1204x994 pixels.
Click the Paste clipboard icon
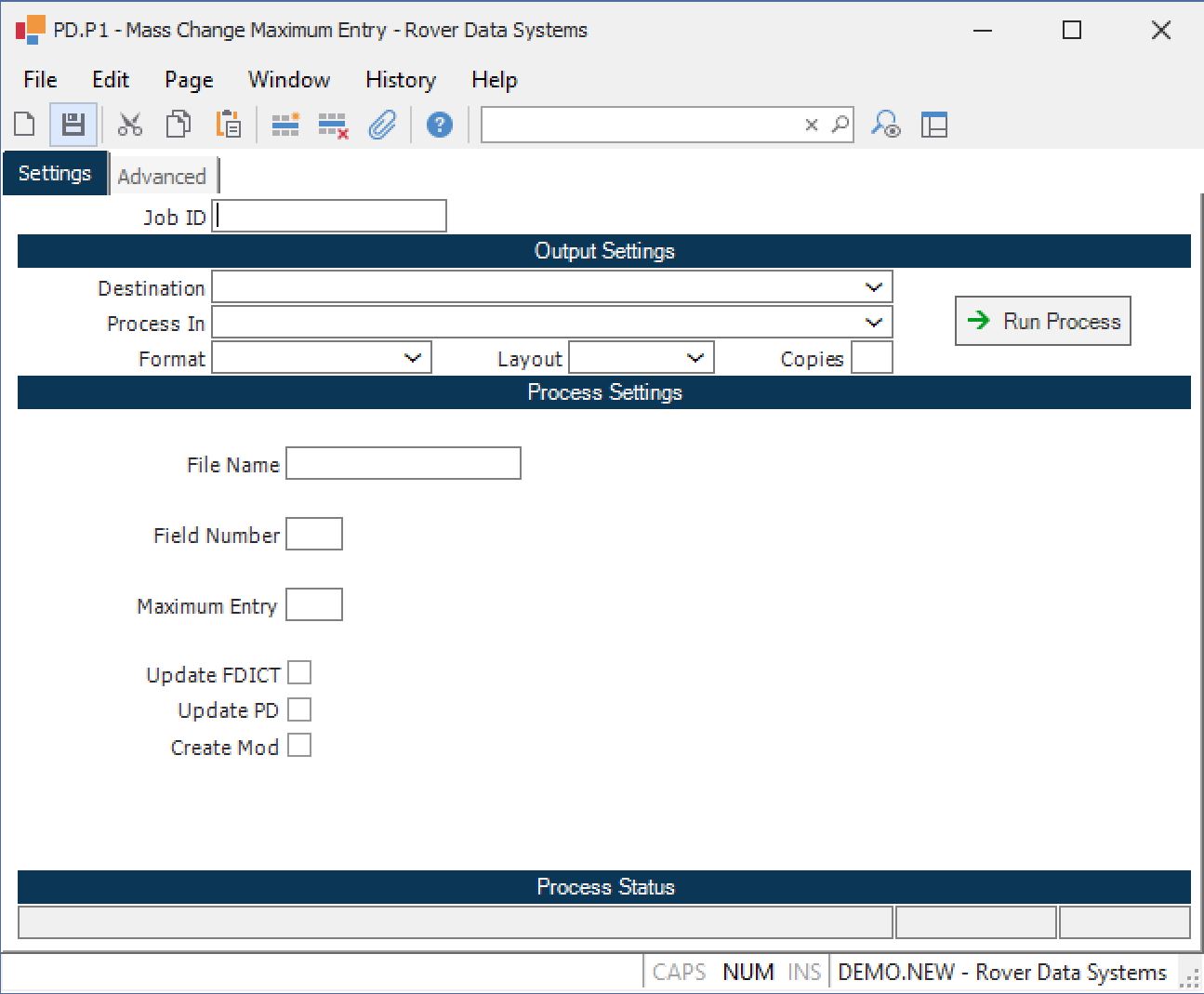(x=228, y=125)
